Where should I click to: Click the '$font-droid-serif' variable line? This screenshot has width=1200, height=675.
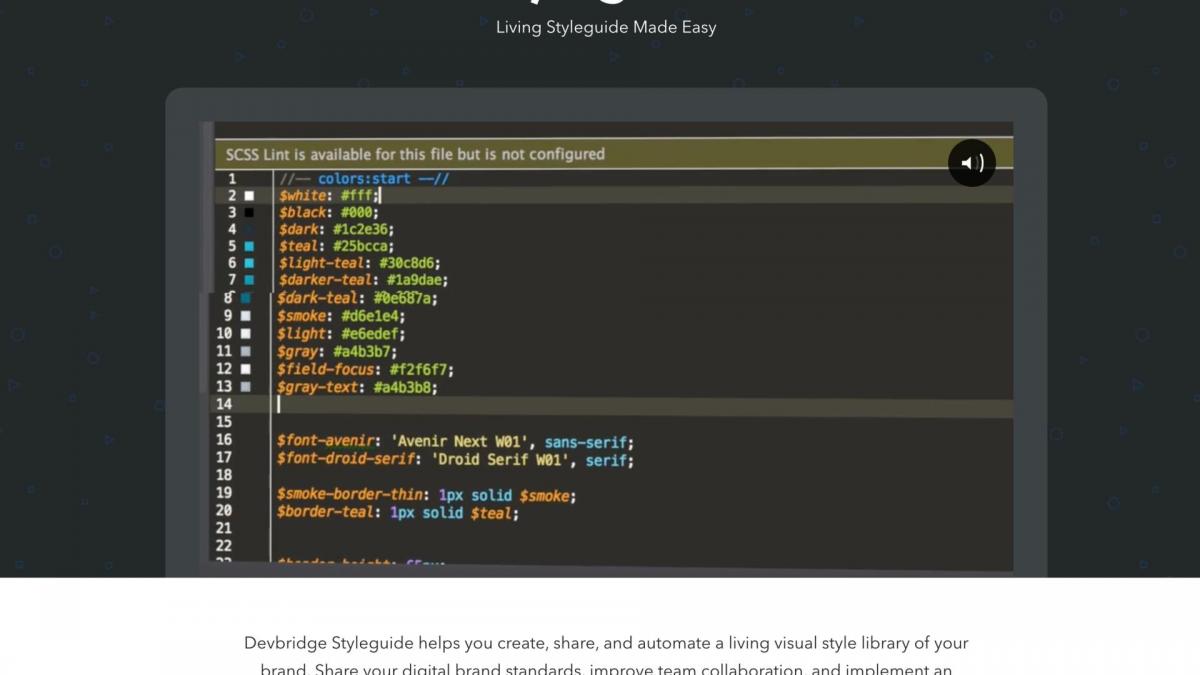455,460
